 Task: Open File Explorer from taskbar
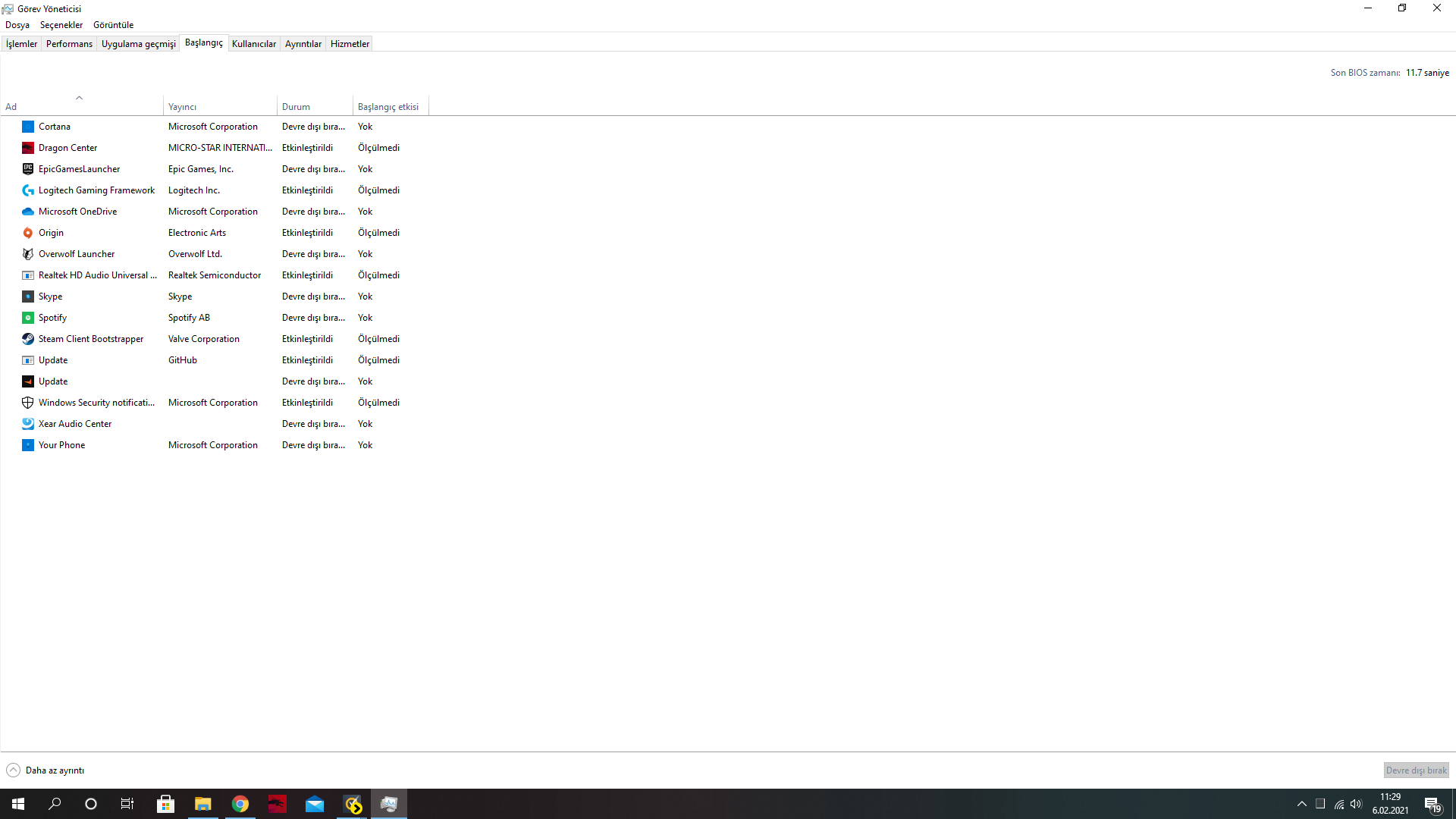tap(202, 804)
